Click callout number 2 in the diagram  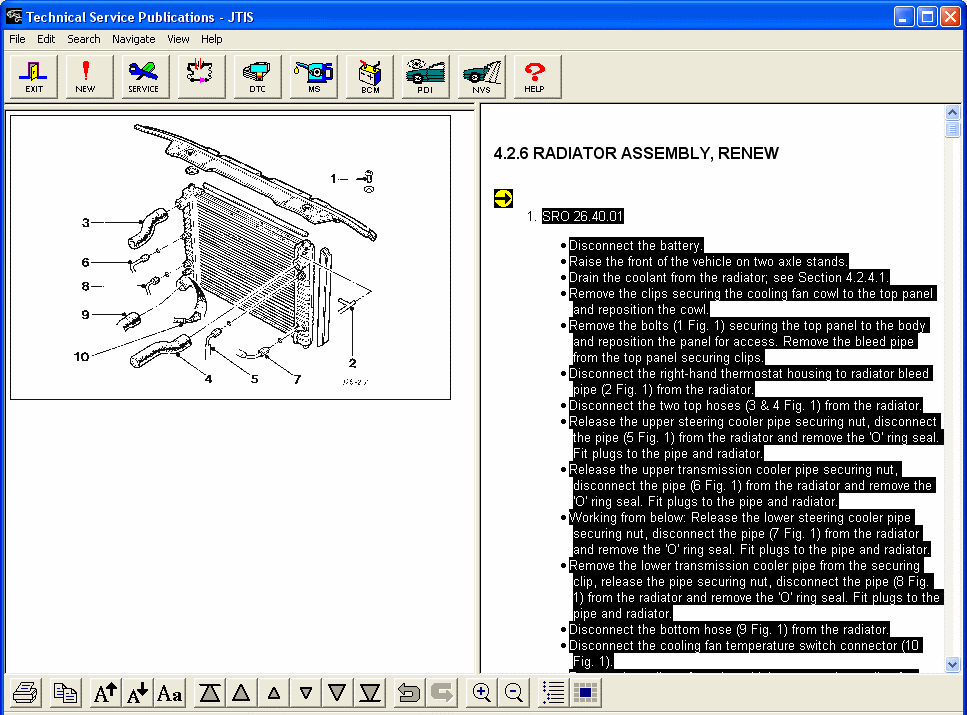click(x=352, y=363)
